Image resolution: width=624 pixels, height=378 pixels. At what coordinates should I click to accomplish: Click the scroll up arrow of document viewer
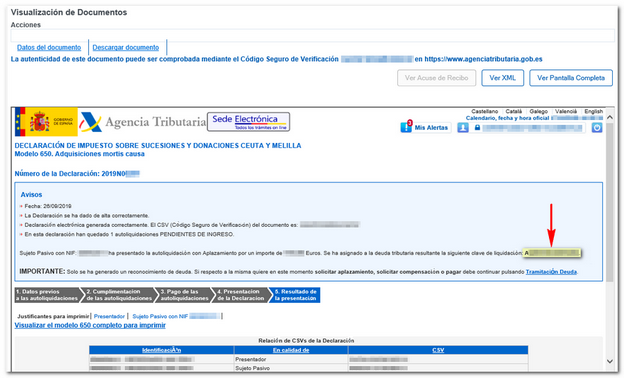(x=610, y=117)
